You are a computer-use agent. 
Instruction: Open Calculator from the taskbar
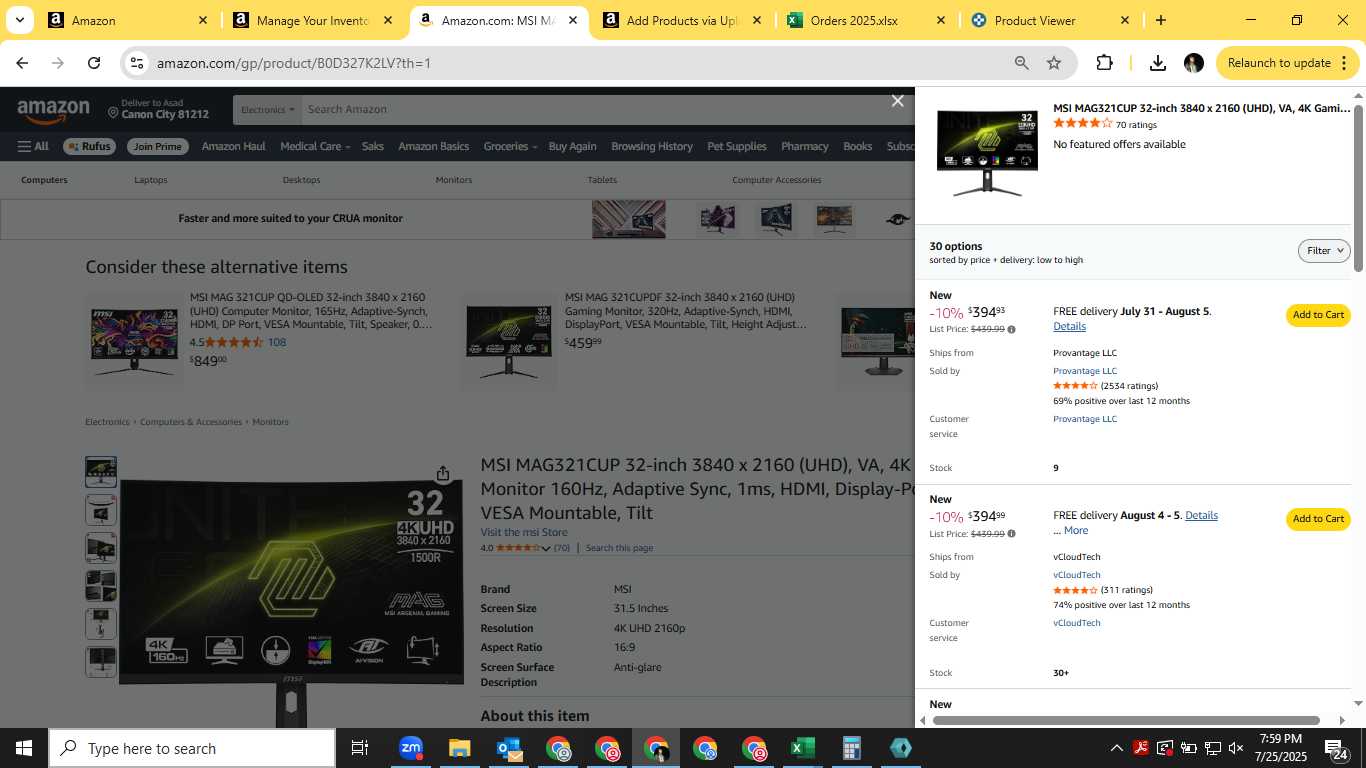pyautogui.click(x=851, y=748)
